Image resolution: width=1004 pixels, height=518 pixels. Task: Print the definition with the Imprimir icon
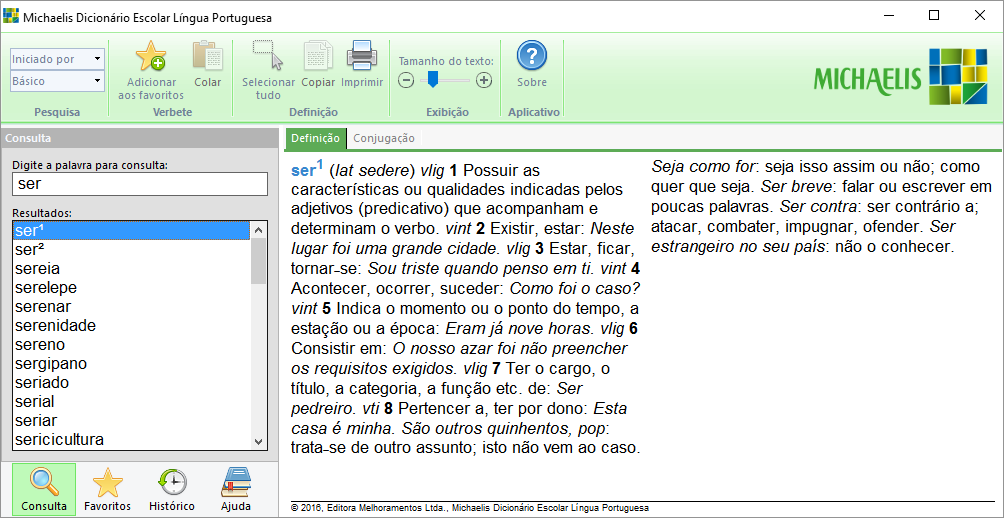(x=362, y=56)
